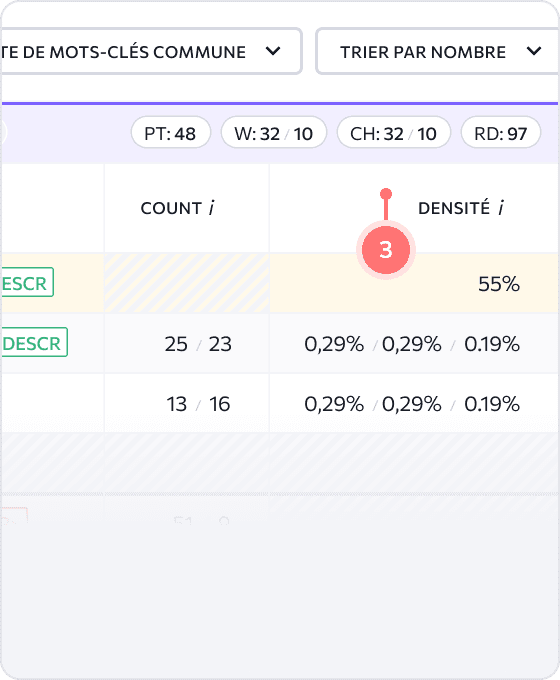This screenshot has width=560, height=680.
Task: Click the PT: 48 badge
Action: tap(170, 133)
